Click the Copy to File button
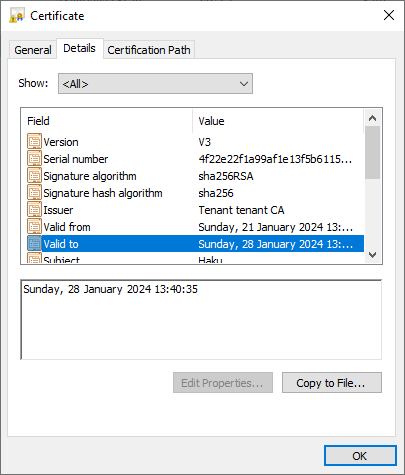 point(332,383)
